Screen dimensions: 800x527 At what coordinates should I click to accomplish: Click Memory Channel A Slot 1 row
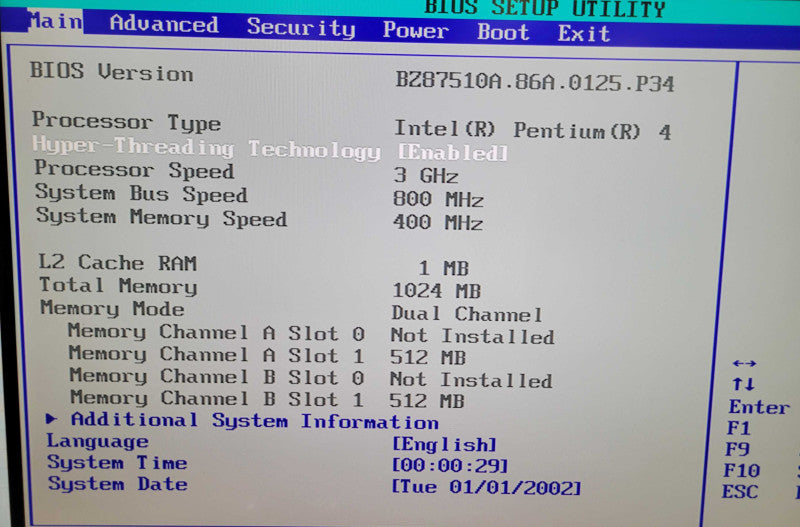267,355
